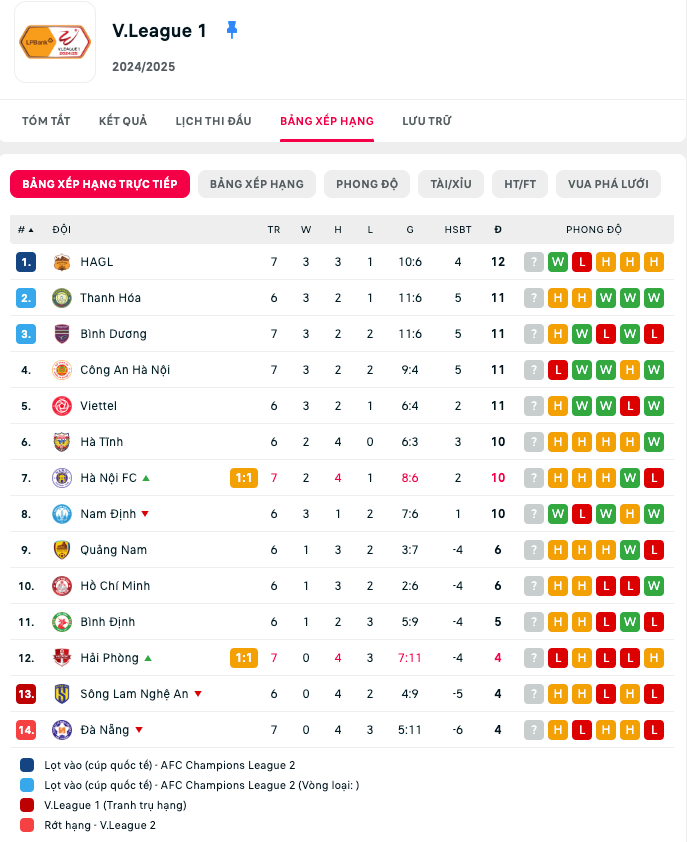Click HAGL's gray question mark form badge
The height and width of the screenshot is (842, 687).
pyautogui.click(x=534, y=262)
